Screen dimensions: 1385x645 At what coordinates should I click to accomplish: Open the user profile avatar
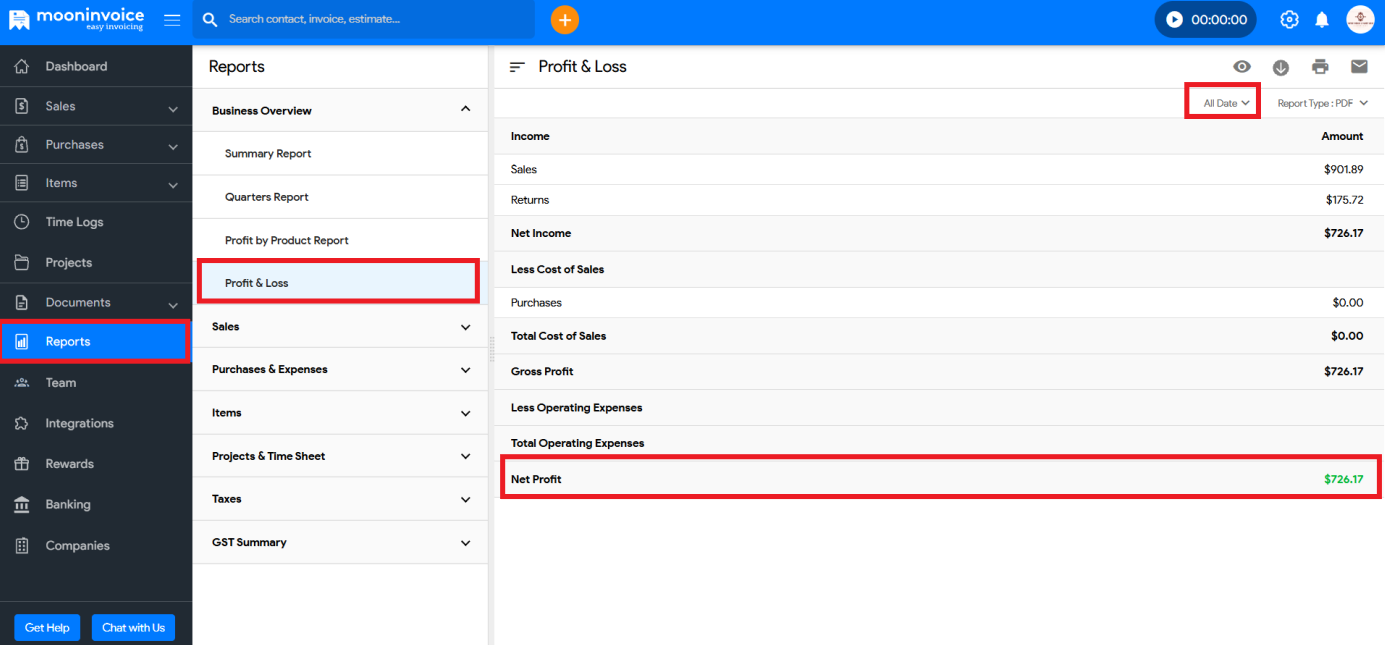(x=1360, y=19)
